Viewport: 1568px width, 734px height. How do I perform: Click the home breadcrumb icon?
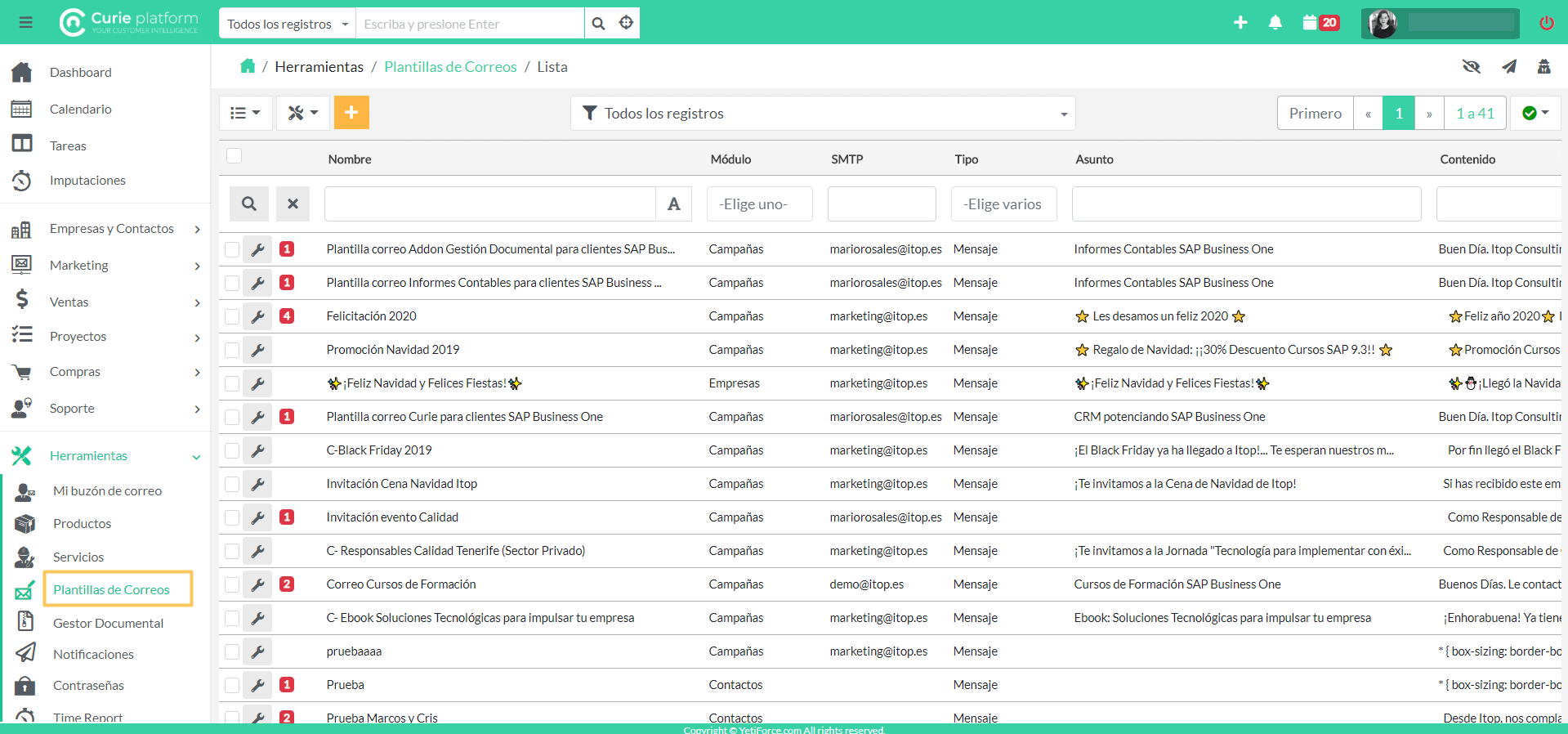click(x=248, y=66)
